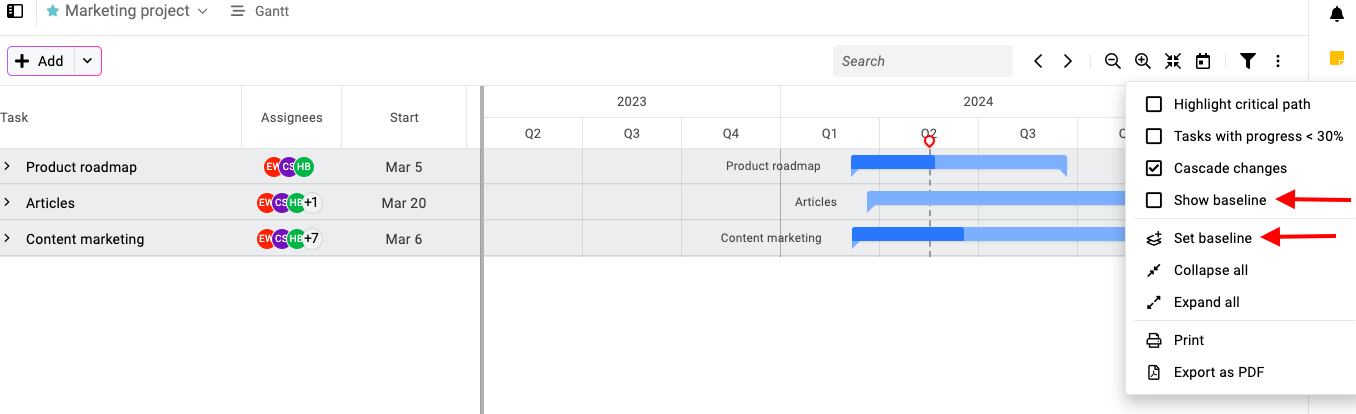Check Tasks with progress < 30%
Screen dimensions: 1356x414
point(1154,136)
